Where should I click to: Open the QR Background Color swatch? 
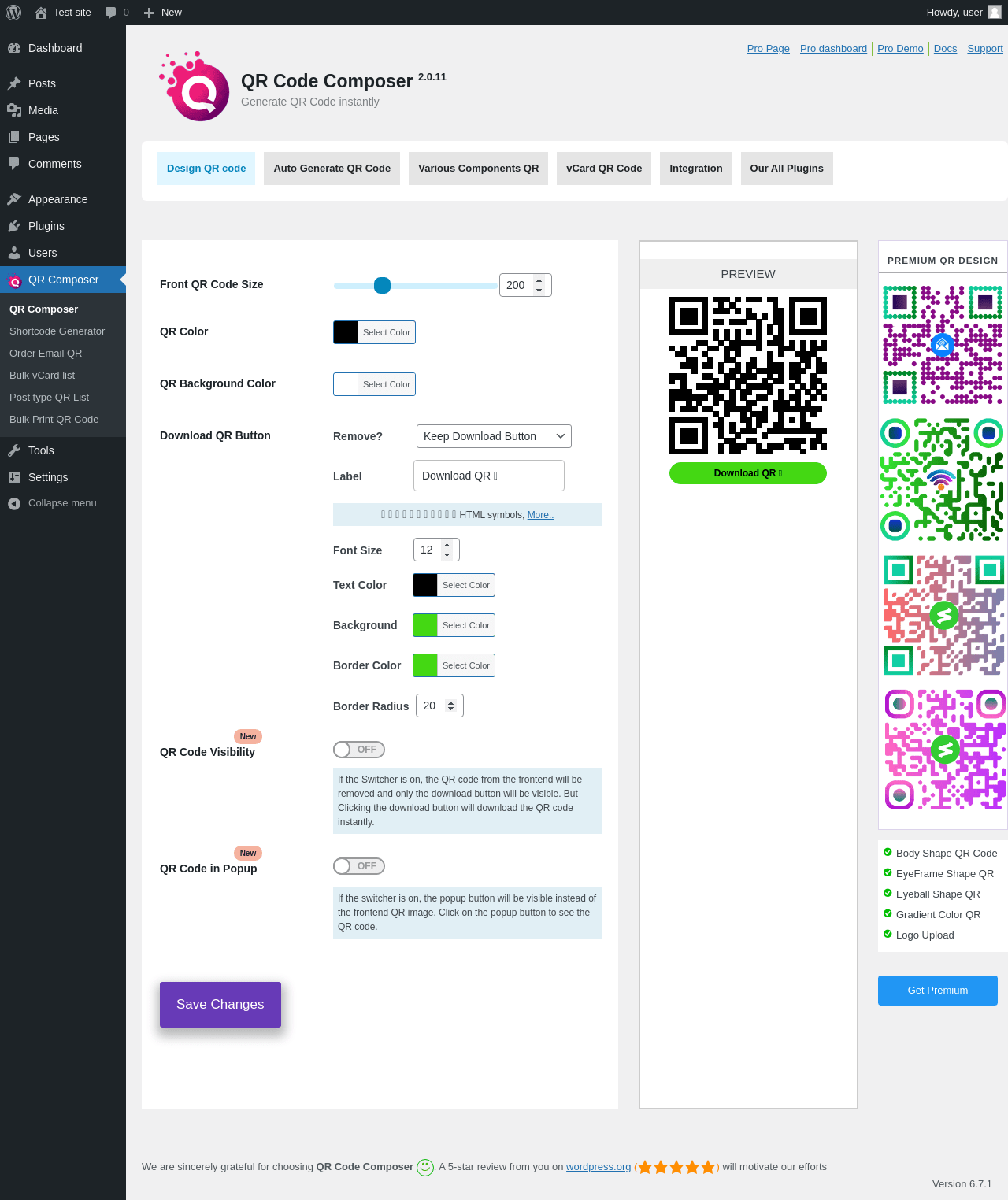pyautogui.click(x=346, y=384)
